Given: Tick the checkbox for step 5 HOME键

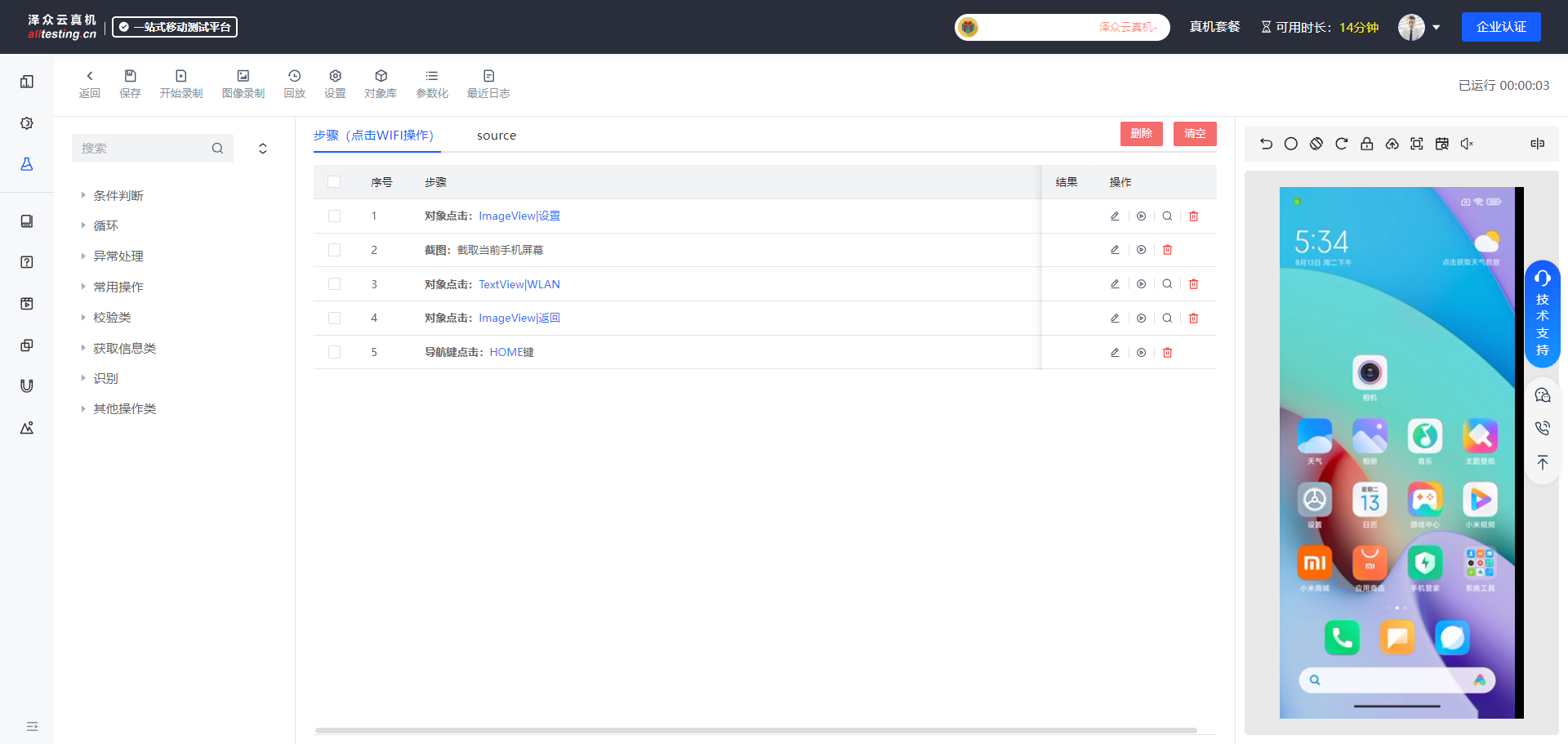Looking at the screenshot, I should click(x=334, y=352).
